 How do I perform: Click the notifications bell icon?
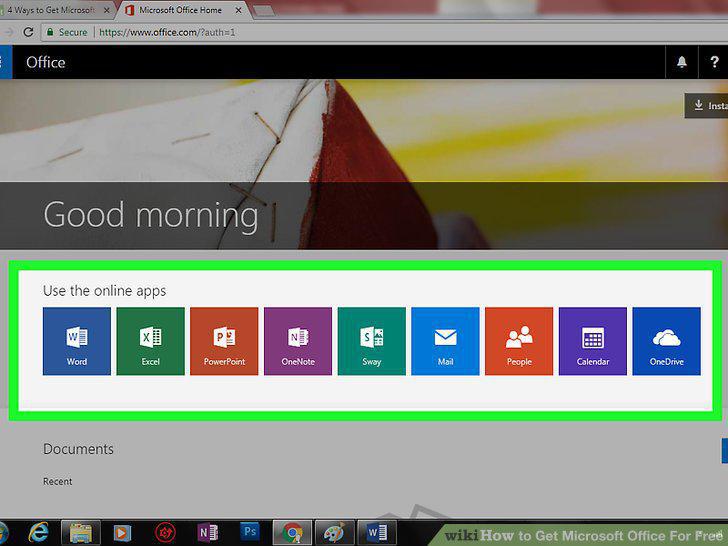click(x=682, y=62)
